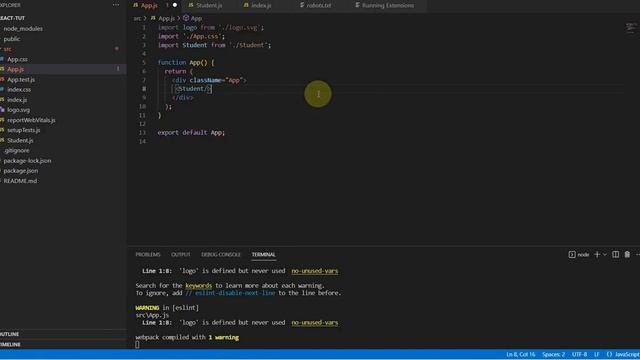The width and height of the screenshot is (640, 360).
Task: Open index.js in the explorer tree
Action: [17, 100]
